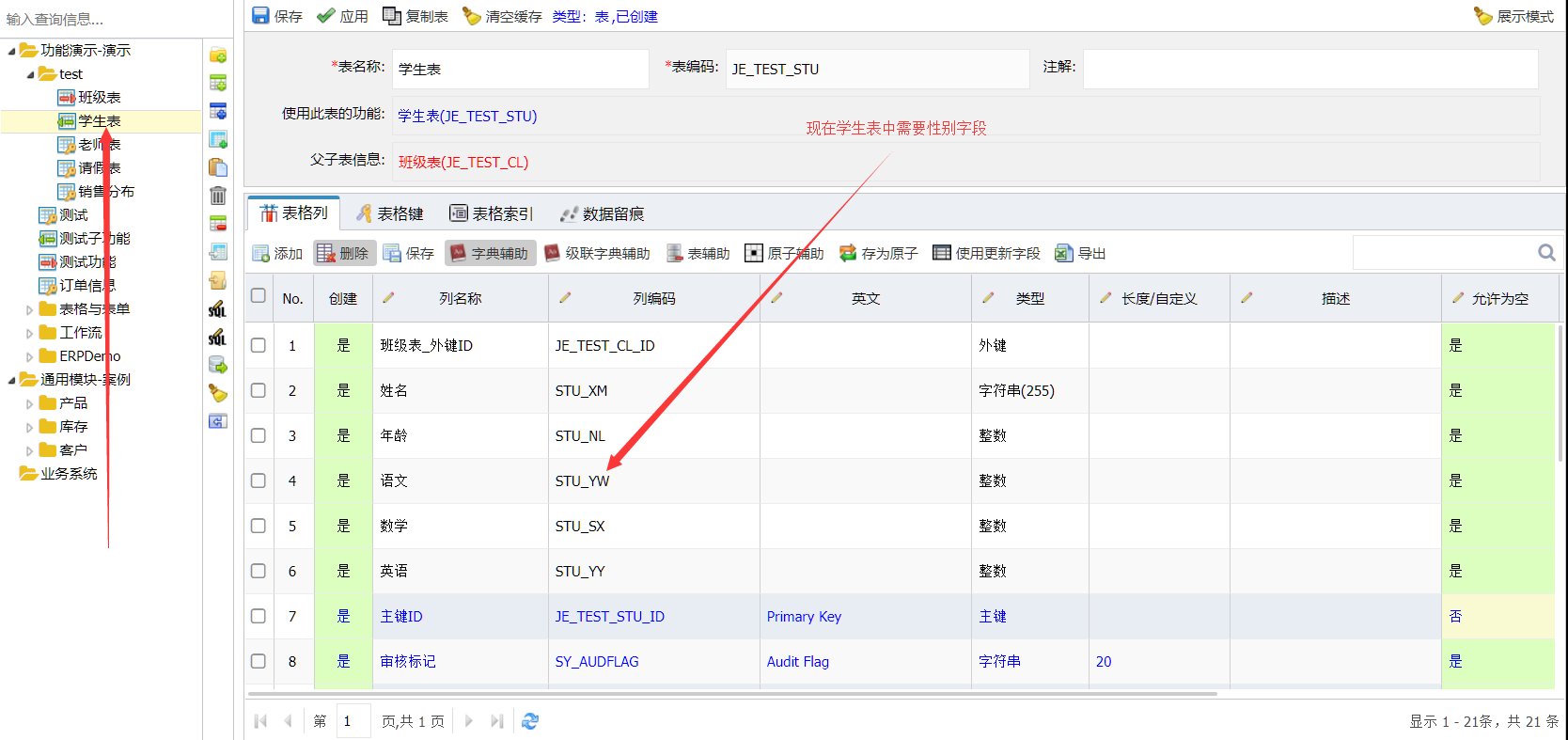Viewport: 1568px width, 740px height.
Task: Switch to the 表格列 tab
Action: pyautogui.click(x=294, y=213)
